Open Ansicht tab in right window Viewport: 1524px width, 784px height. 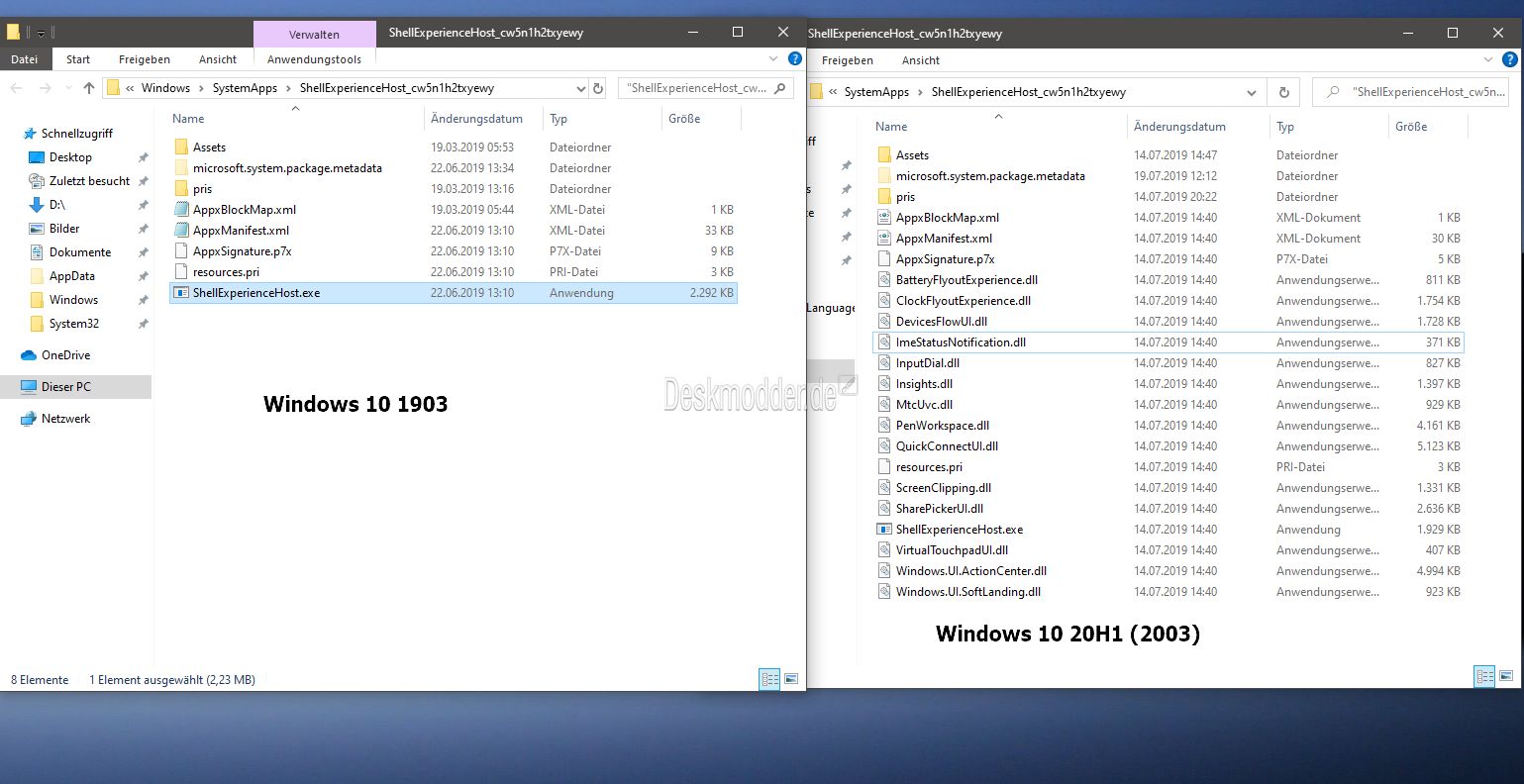tap(921, 60)
